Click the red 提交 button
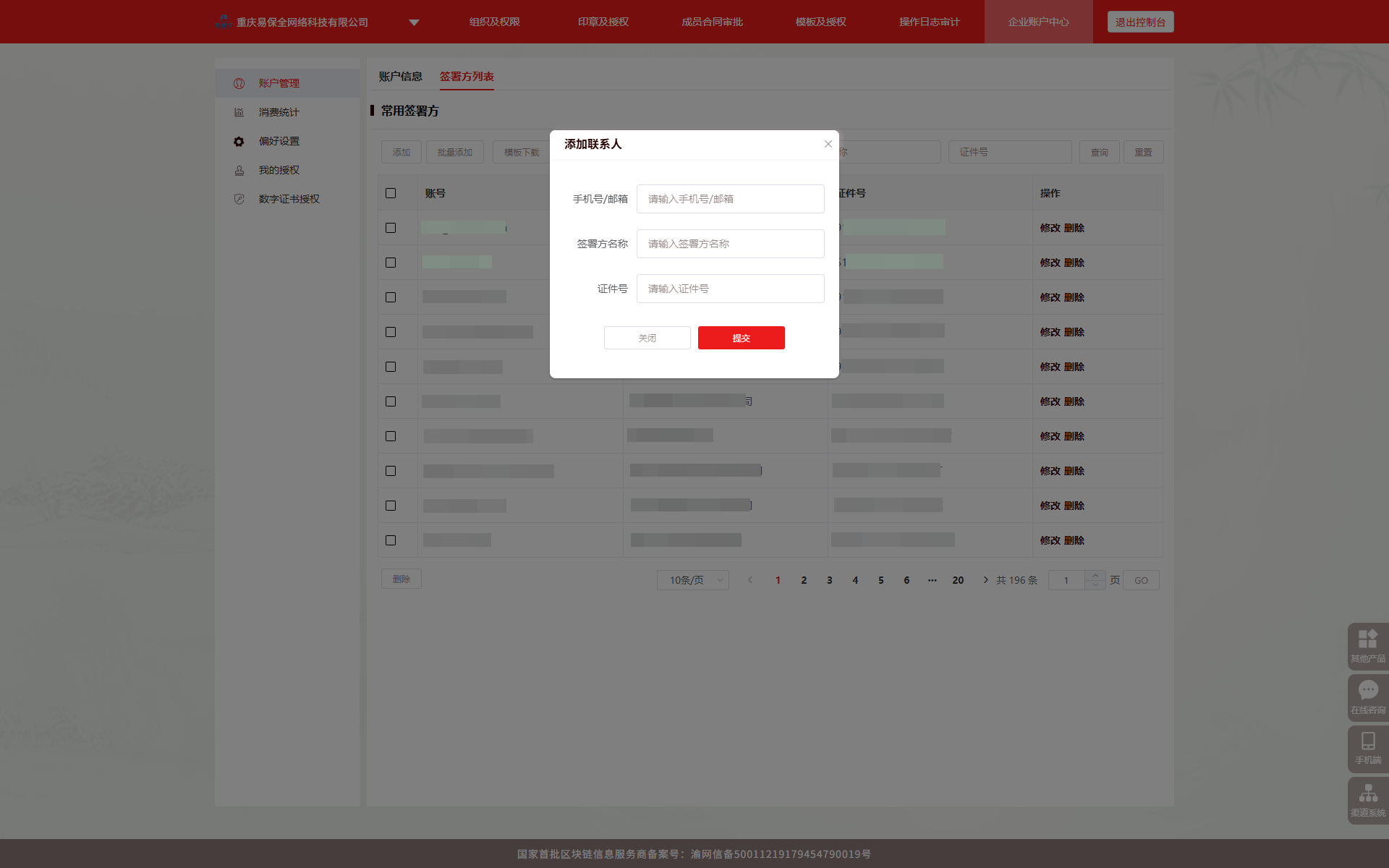This screenshot has height=868, width=1389. pyautogui.click(x=741, y=338)
